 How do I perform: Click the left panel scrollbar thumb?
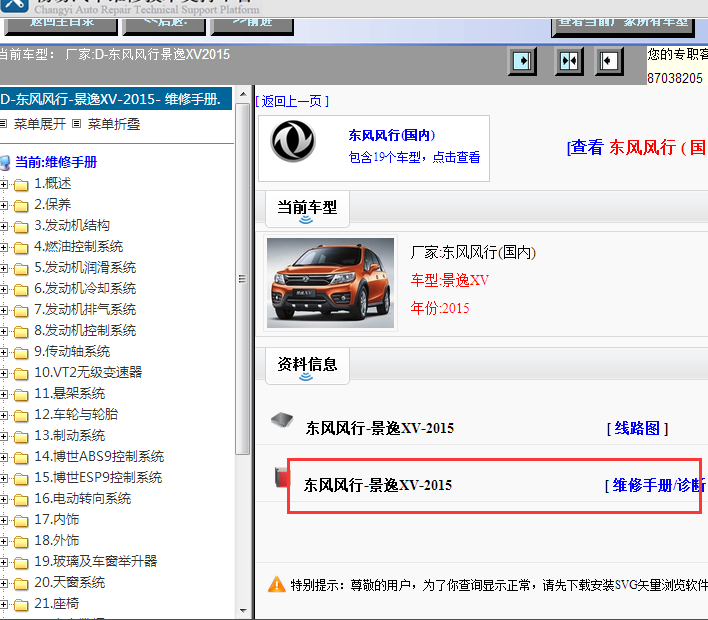[x=243, y=279]
